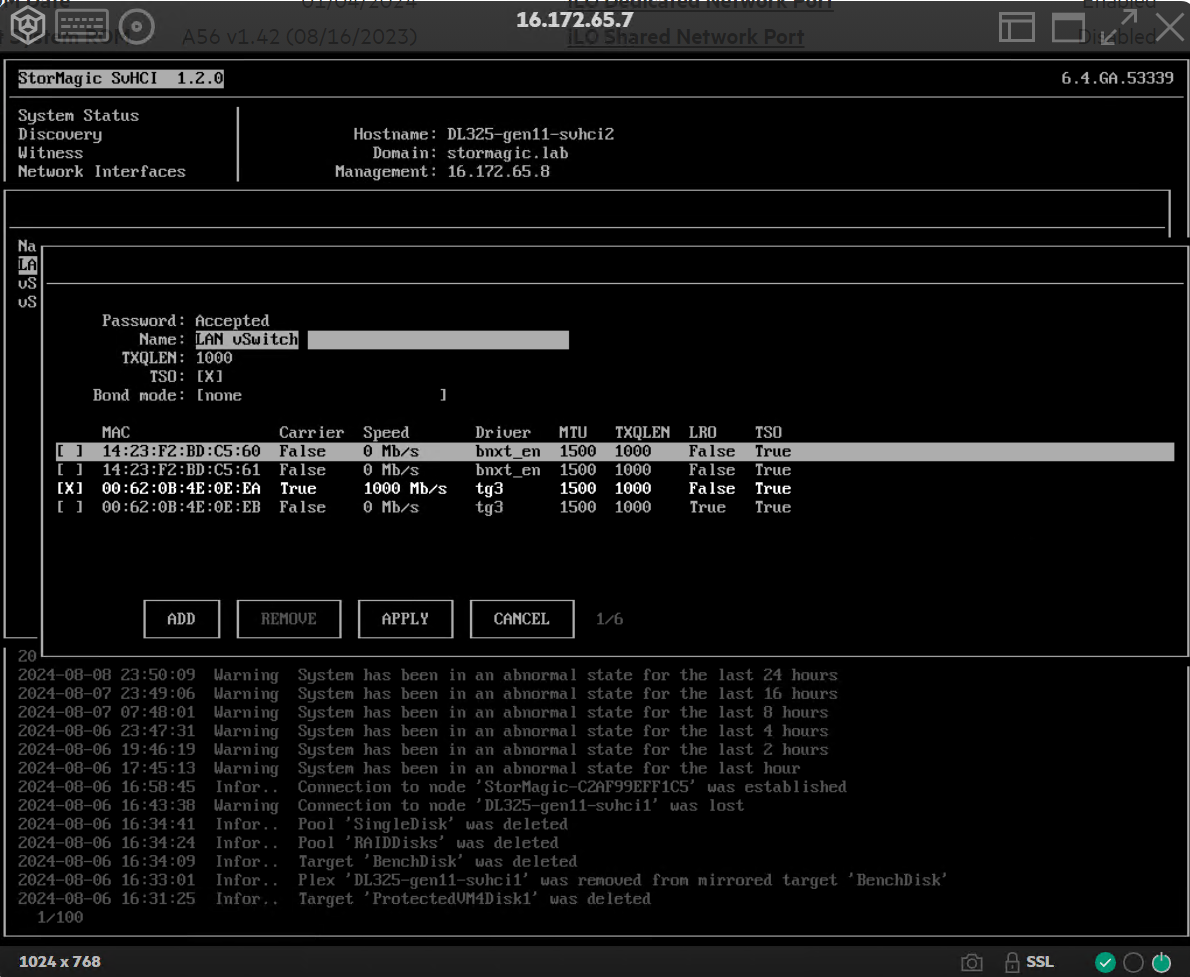
Task: Click the highlighted LA row in list
Action: point(27,265)
